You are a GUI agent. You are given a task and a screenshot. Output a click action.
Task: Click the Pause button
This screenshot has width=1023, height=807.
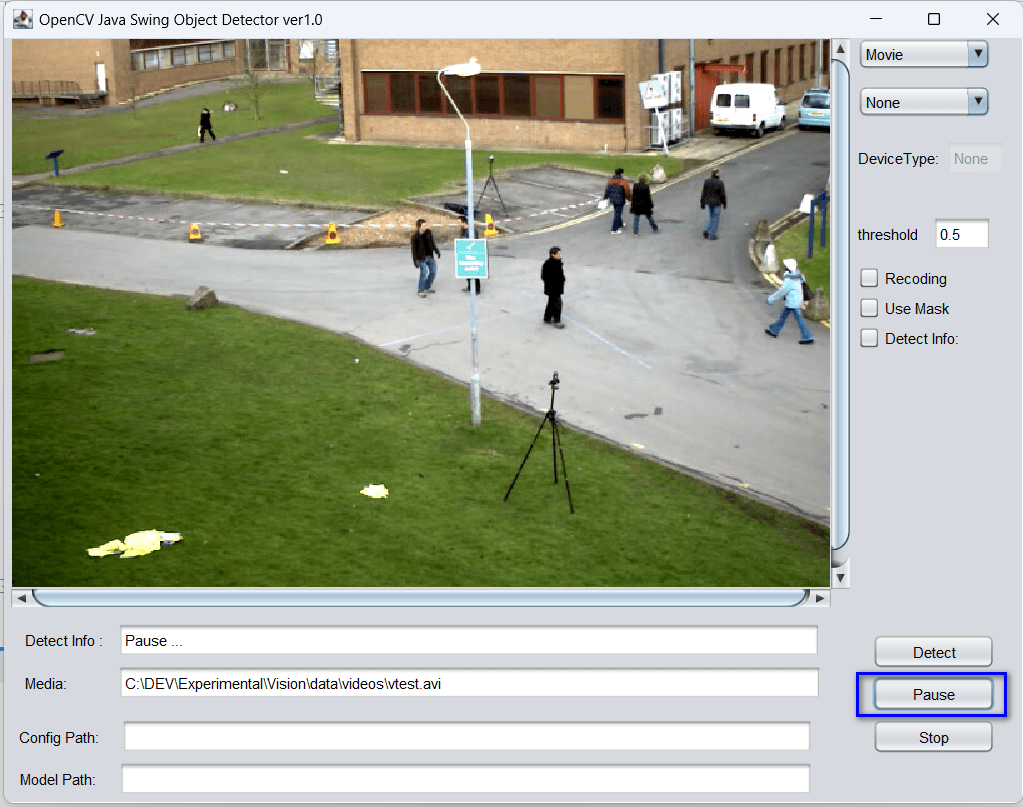[x=933, y=695]
